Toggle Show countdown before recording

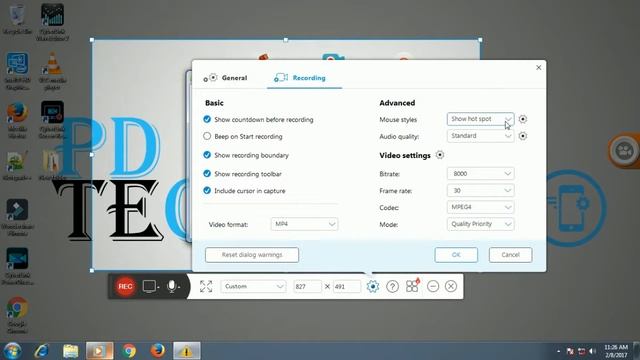pyautogui.click(x=207, y=119)
